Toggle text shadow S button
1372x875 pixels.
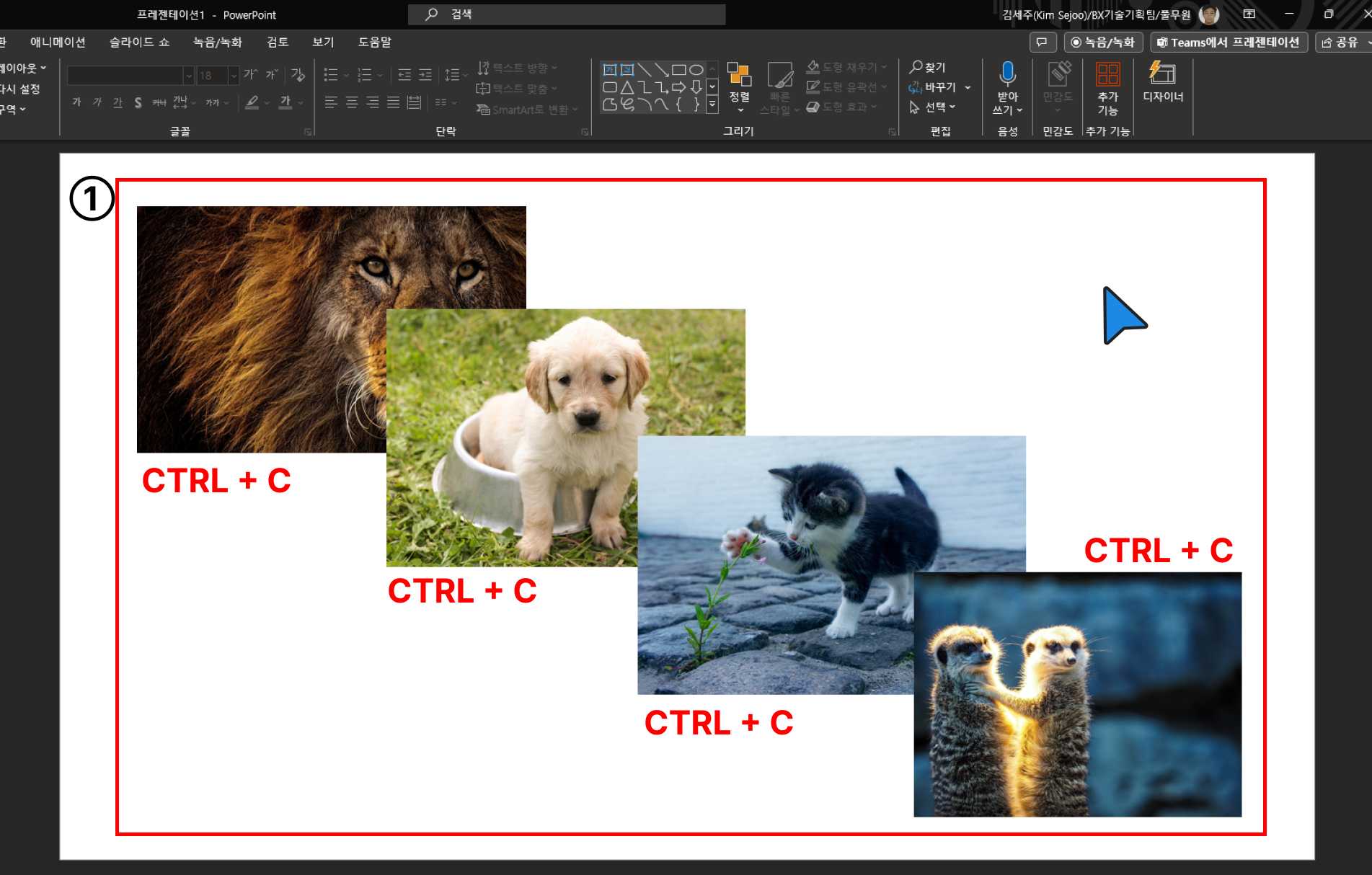(138, 102)
